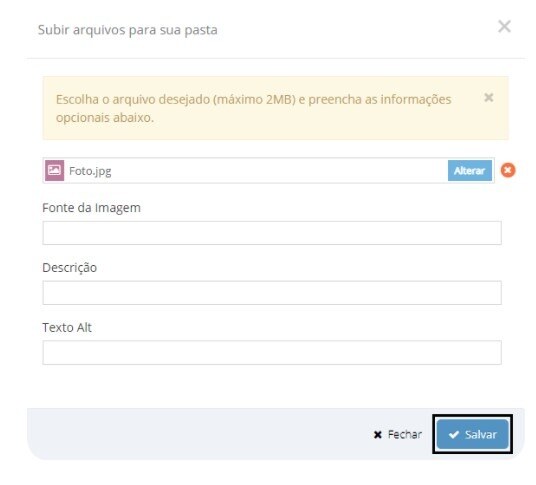Click the checkmark icon on Salvar
Image resolution: width=536 pixels, height=485 pixels.
coord(454,435)
